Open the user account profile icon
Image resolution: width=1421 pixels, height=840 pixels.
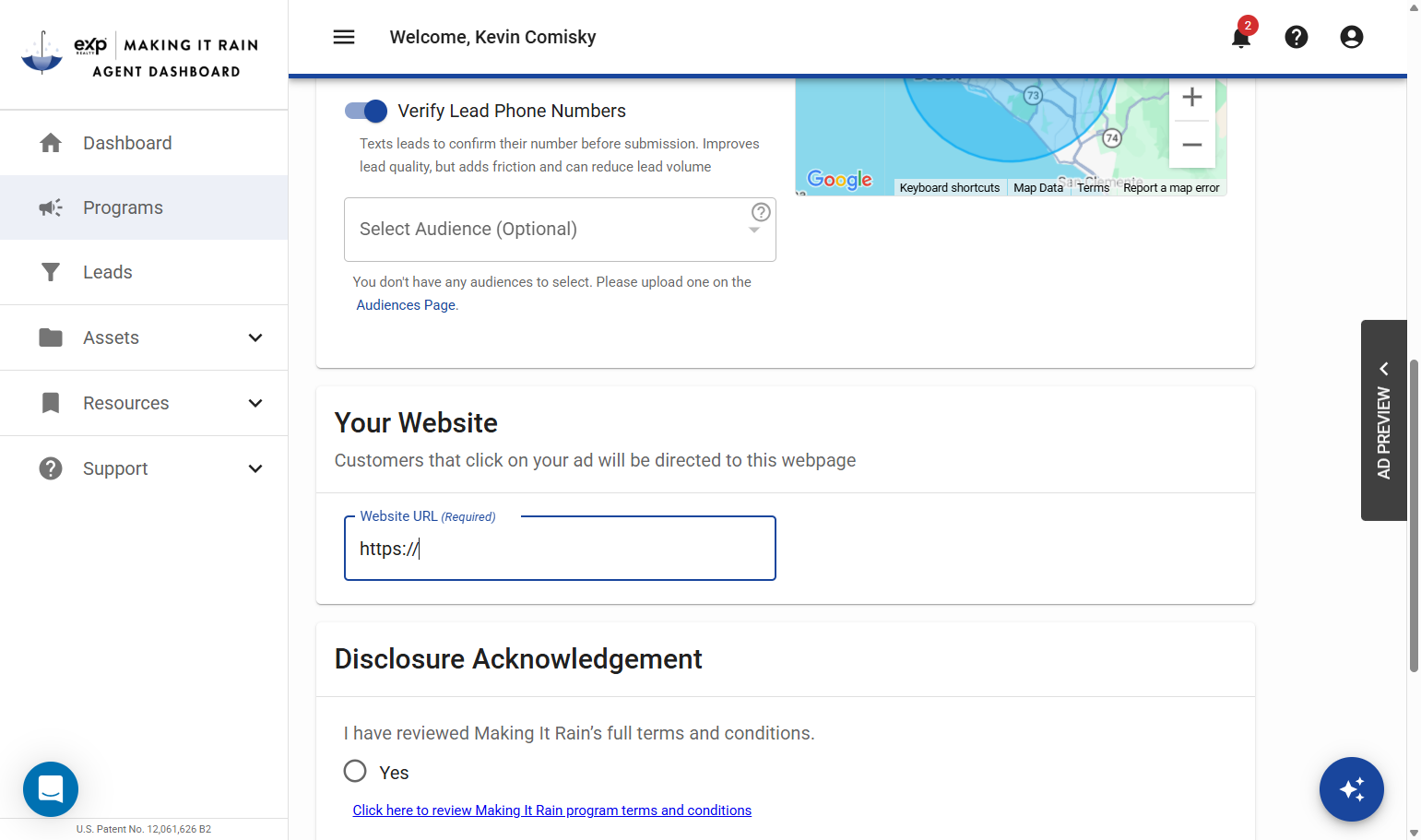[1352, 37]
